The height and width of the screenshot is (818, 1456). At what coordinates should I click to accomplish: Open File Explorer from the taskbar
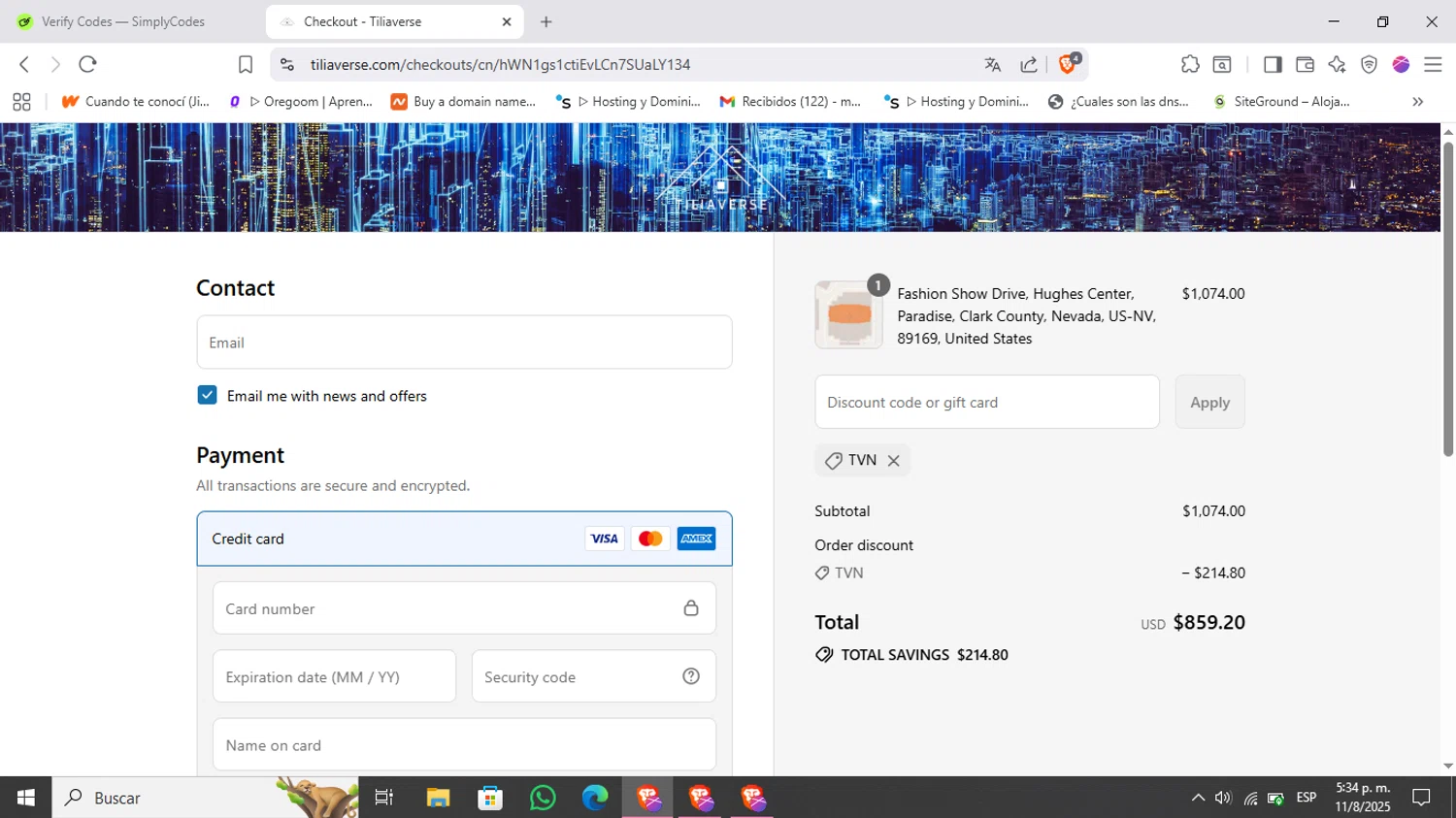coord(438,798)
